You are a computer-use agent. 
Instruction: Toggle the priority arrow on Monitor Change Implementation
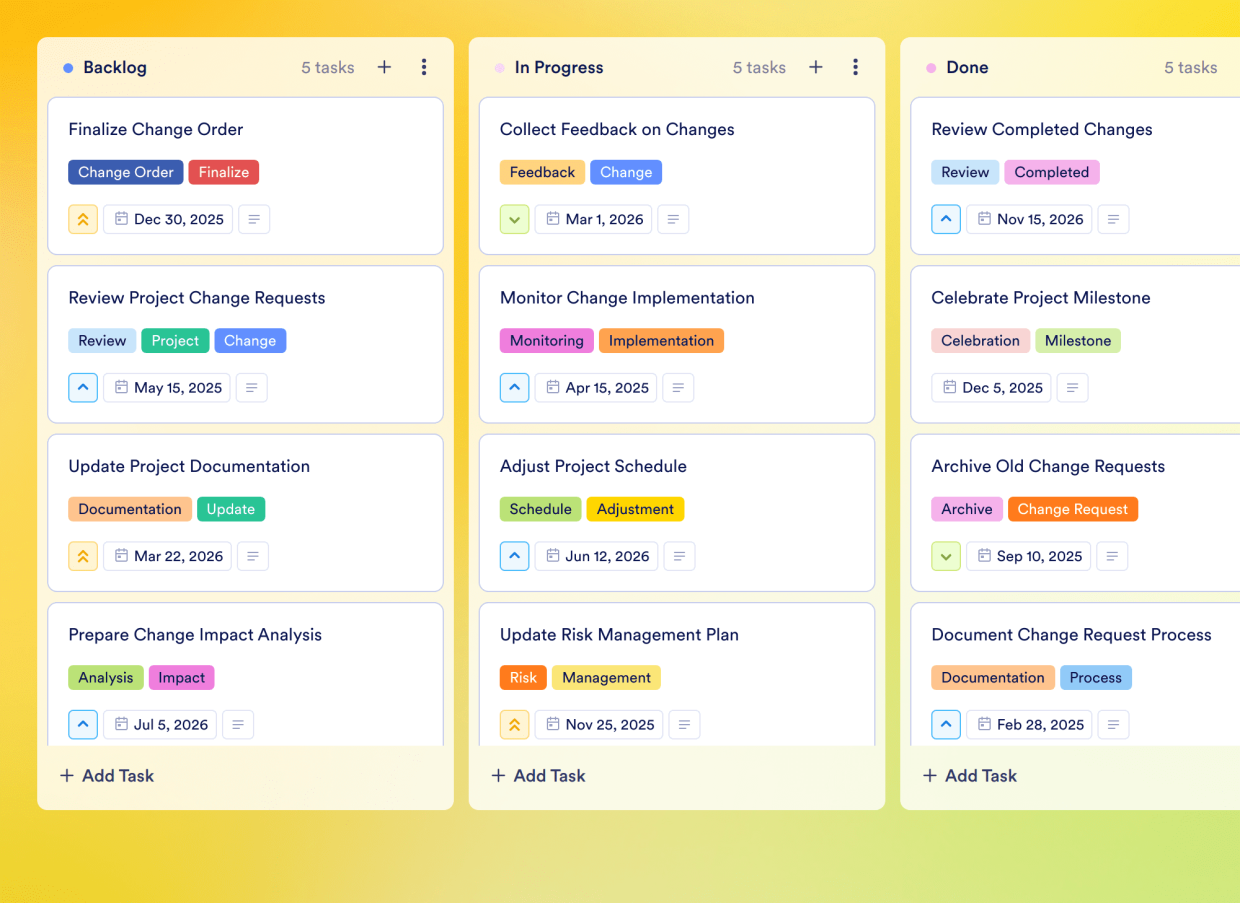point(514,387)
